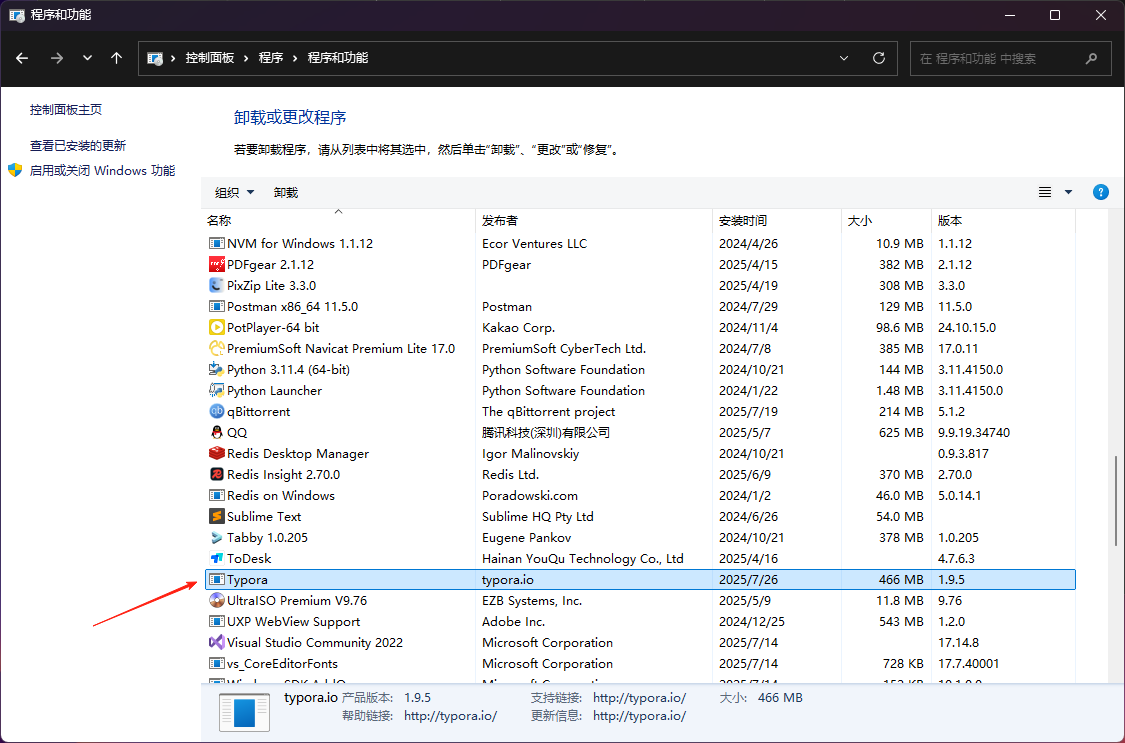1125x743 pixels.
Task: Sort list by 安装时间 column header
Action: pos(742,220)
